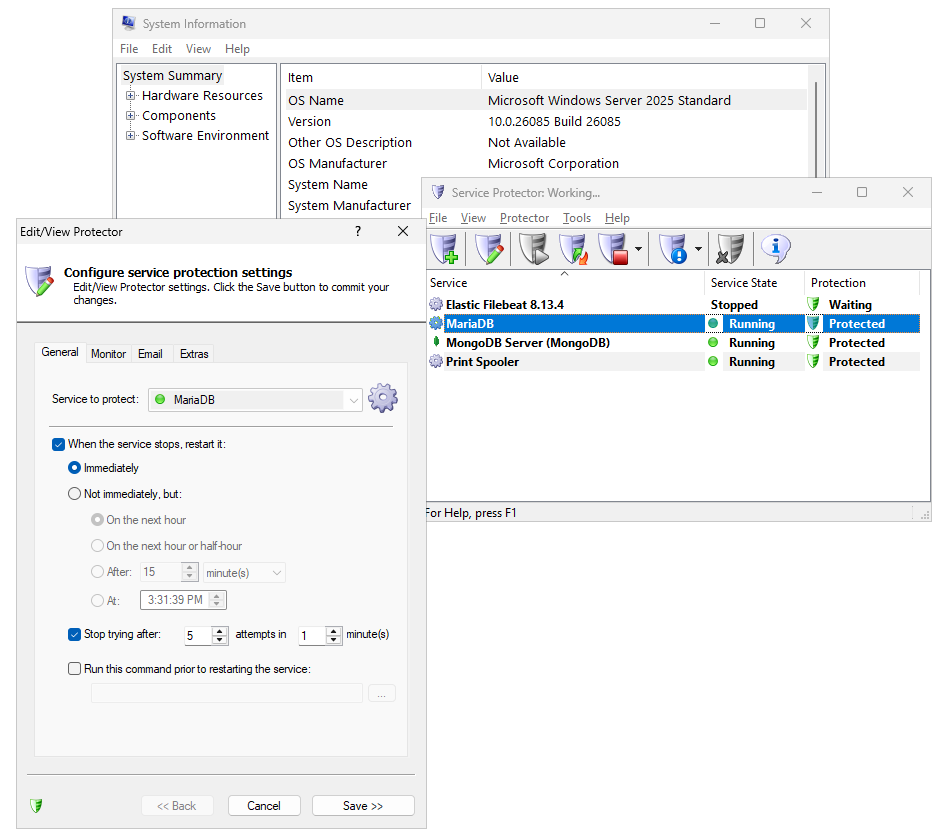Click the Restart service shield toolbar icon
The width and height of the screenshot is (947, 836).
(573, 248)
